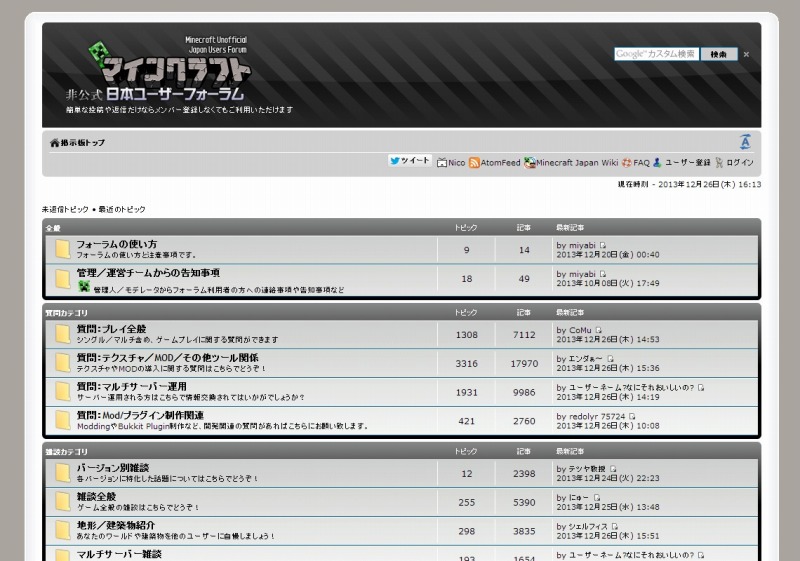
Task: Open the 未返信トピック link
Action: [65, 209]
